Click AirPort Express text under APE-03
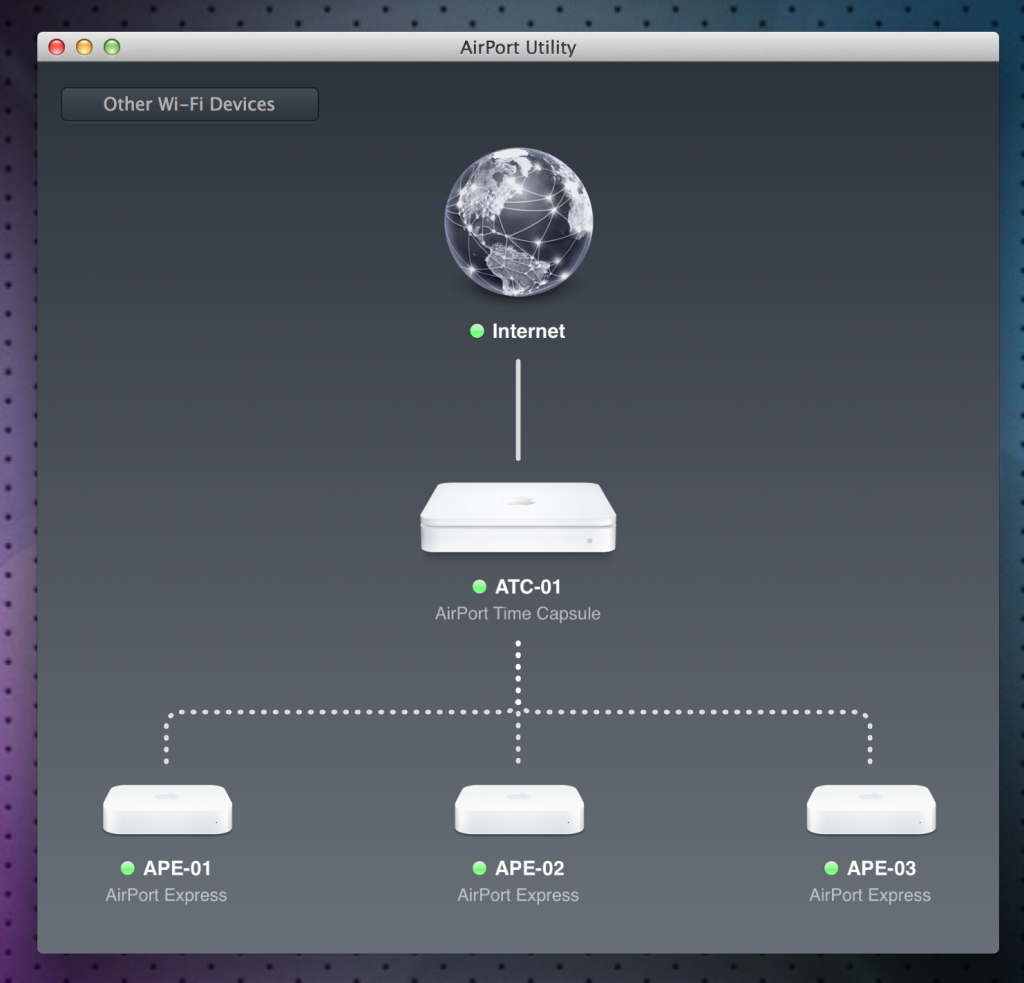Viewport: 1024px width, 983px height. [x=870, y=895]
